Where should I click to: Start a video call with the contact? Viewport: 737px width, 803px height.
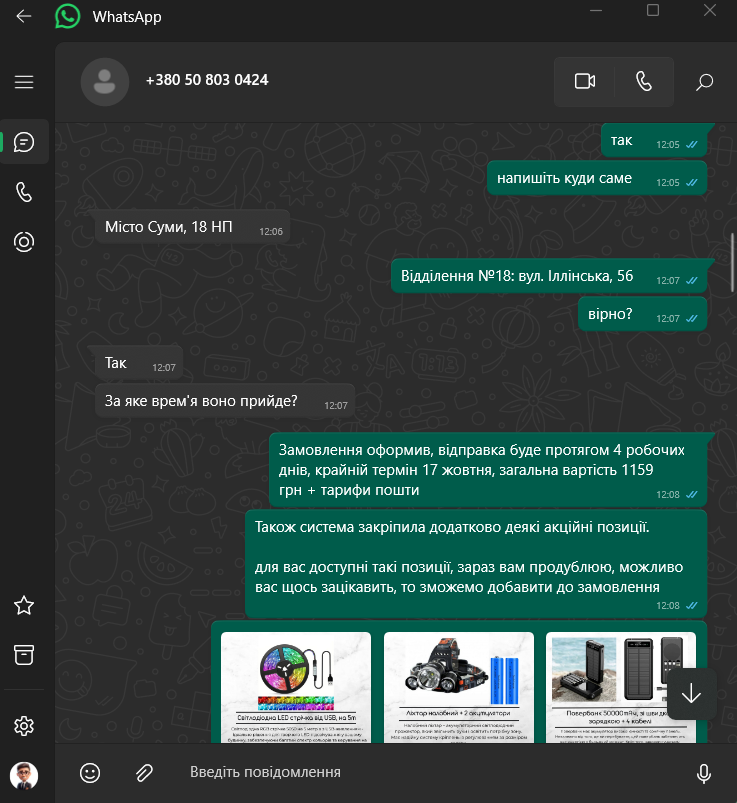pyautogui.click(x=584, y=81)
